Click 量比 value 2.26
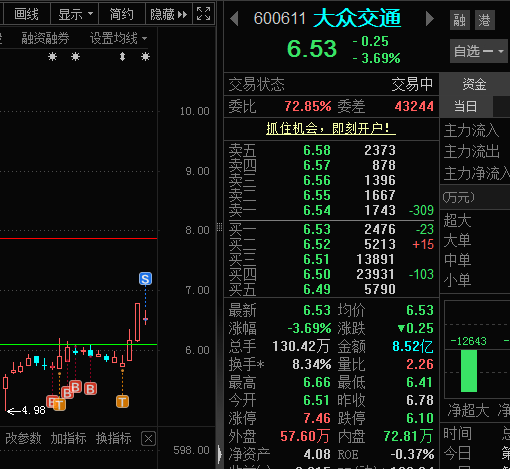 (420, 364)
